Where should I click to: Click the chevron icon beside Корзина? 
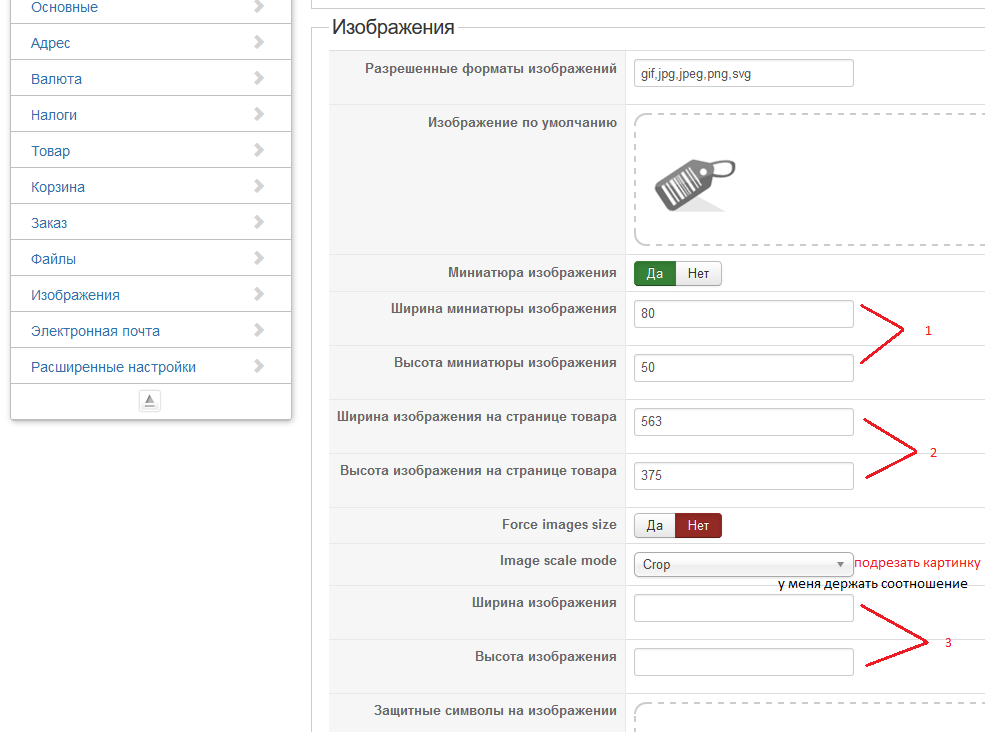[x=259, y=186]
